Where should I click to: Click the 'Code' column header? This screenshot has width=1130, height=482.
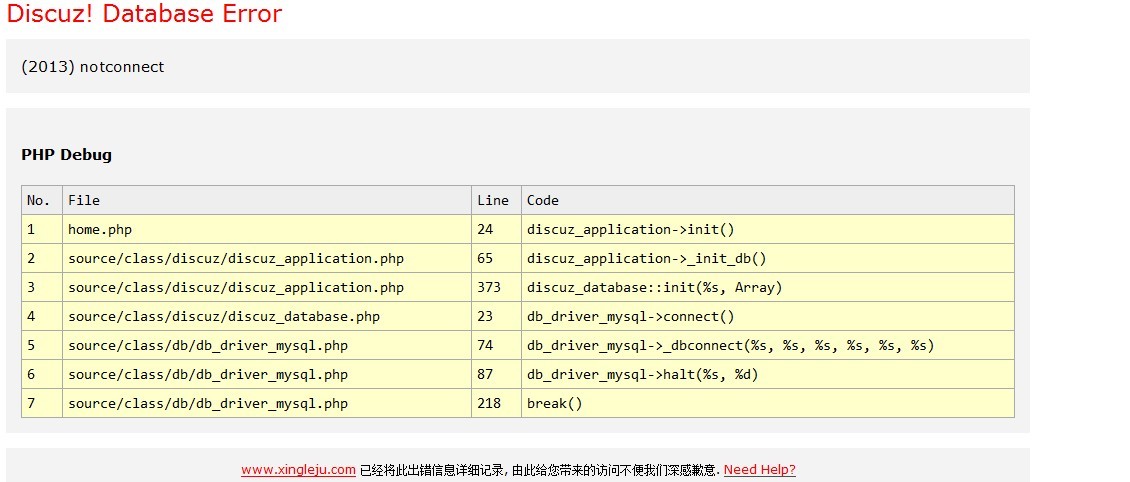[768, 200]
